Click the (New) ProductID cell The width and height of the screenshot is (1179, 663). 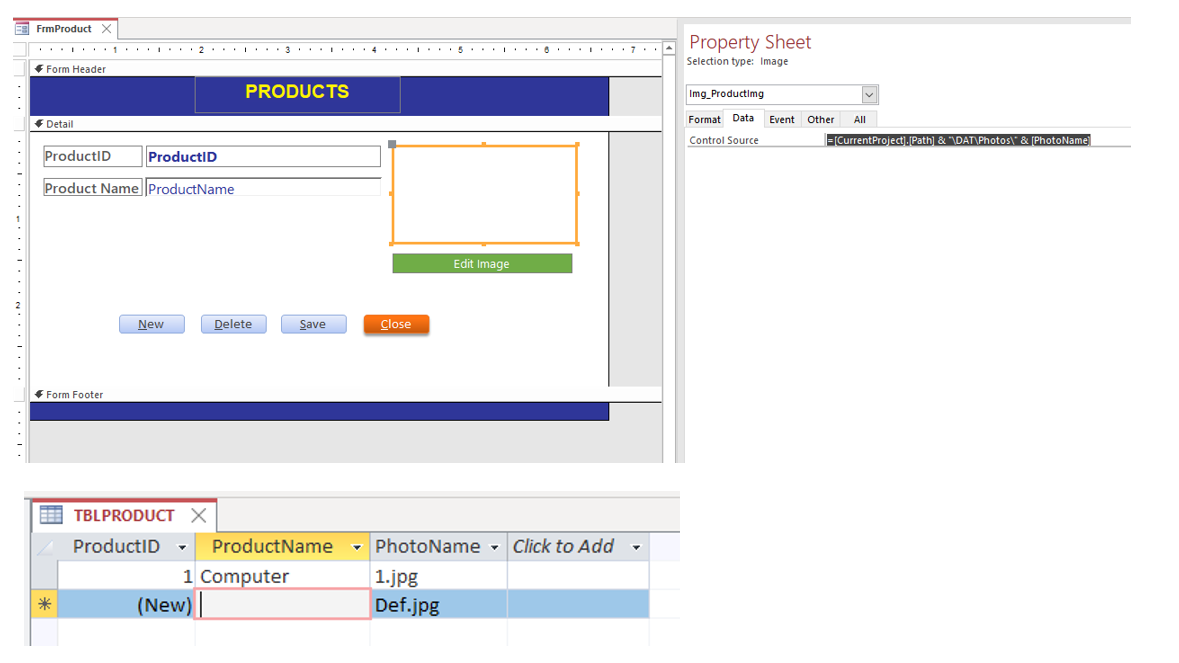click(126, 605)
